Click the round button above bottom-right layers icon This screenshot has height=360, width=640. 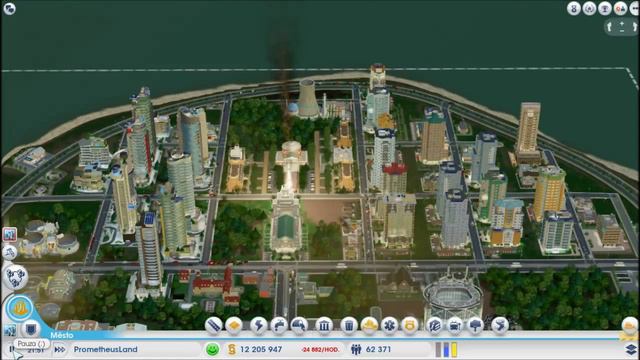point(630,326)
